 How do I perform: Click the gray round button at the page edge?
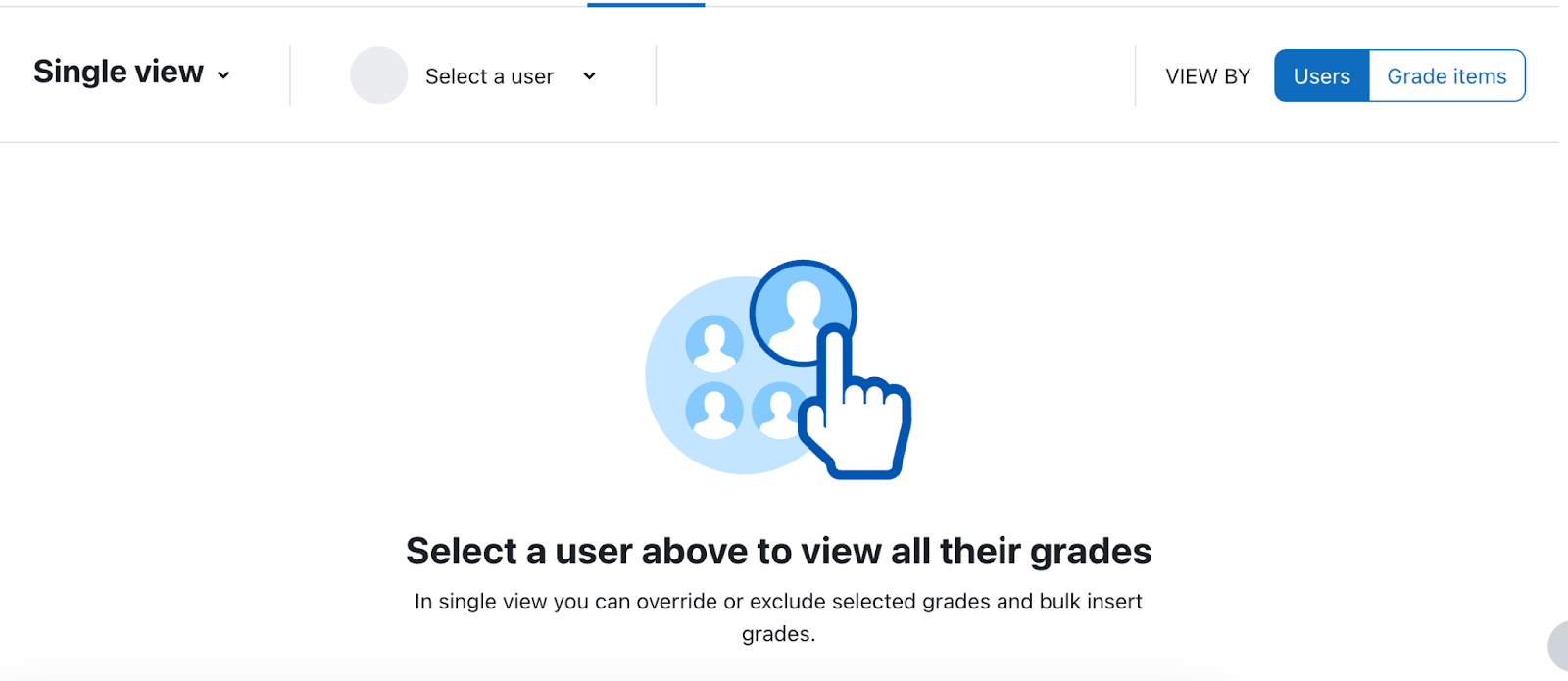1558,647
